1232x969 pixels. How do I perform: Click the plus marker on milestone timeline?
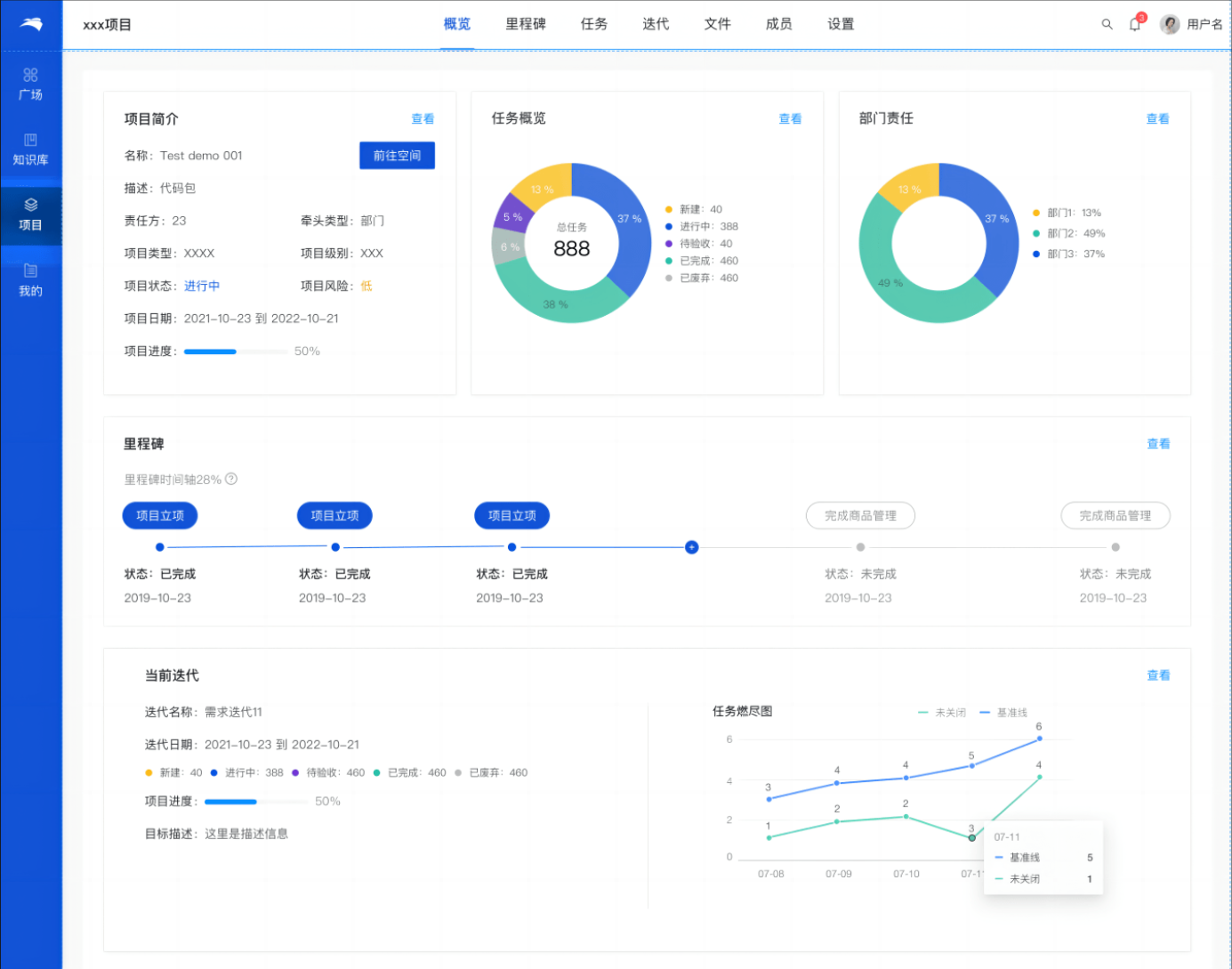tap(691, 547)
